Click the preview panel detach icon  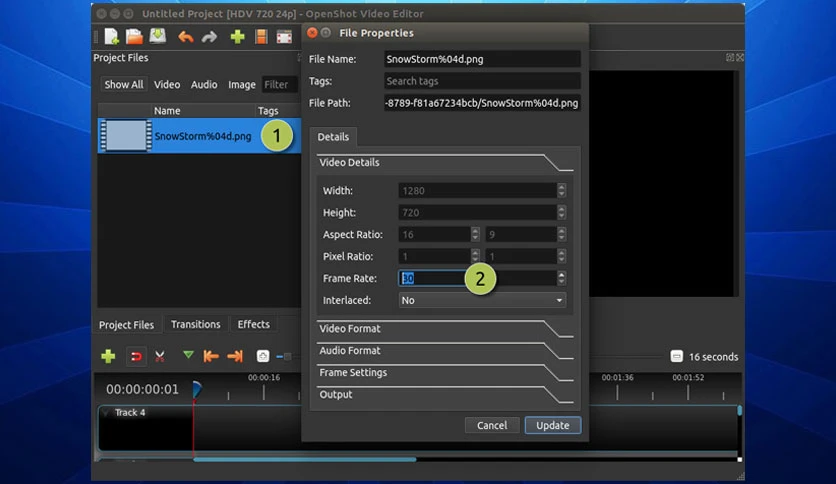point(730,58)
